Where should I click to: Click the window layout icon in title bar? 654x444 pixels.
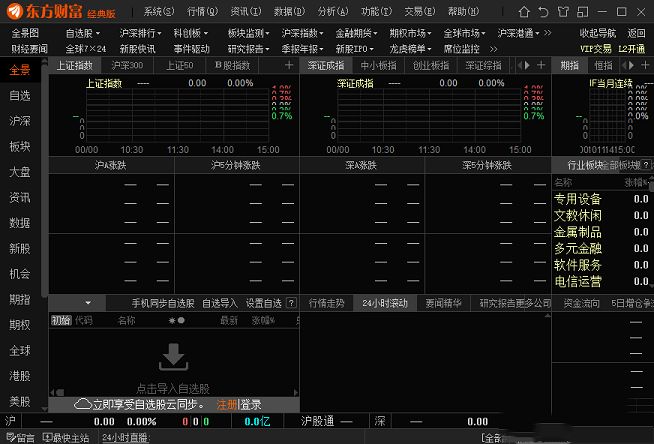tap(582, 12)
